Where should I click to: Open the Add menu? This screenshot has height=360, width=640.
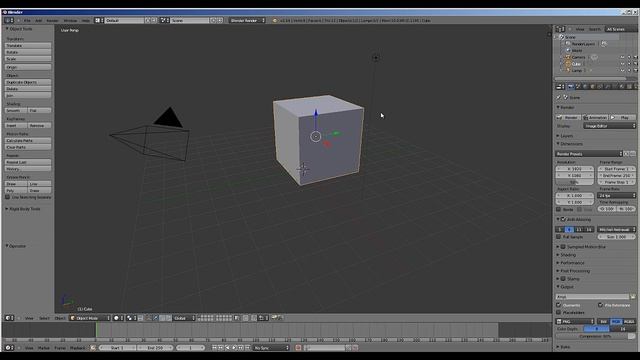tap(38, 20)
